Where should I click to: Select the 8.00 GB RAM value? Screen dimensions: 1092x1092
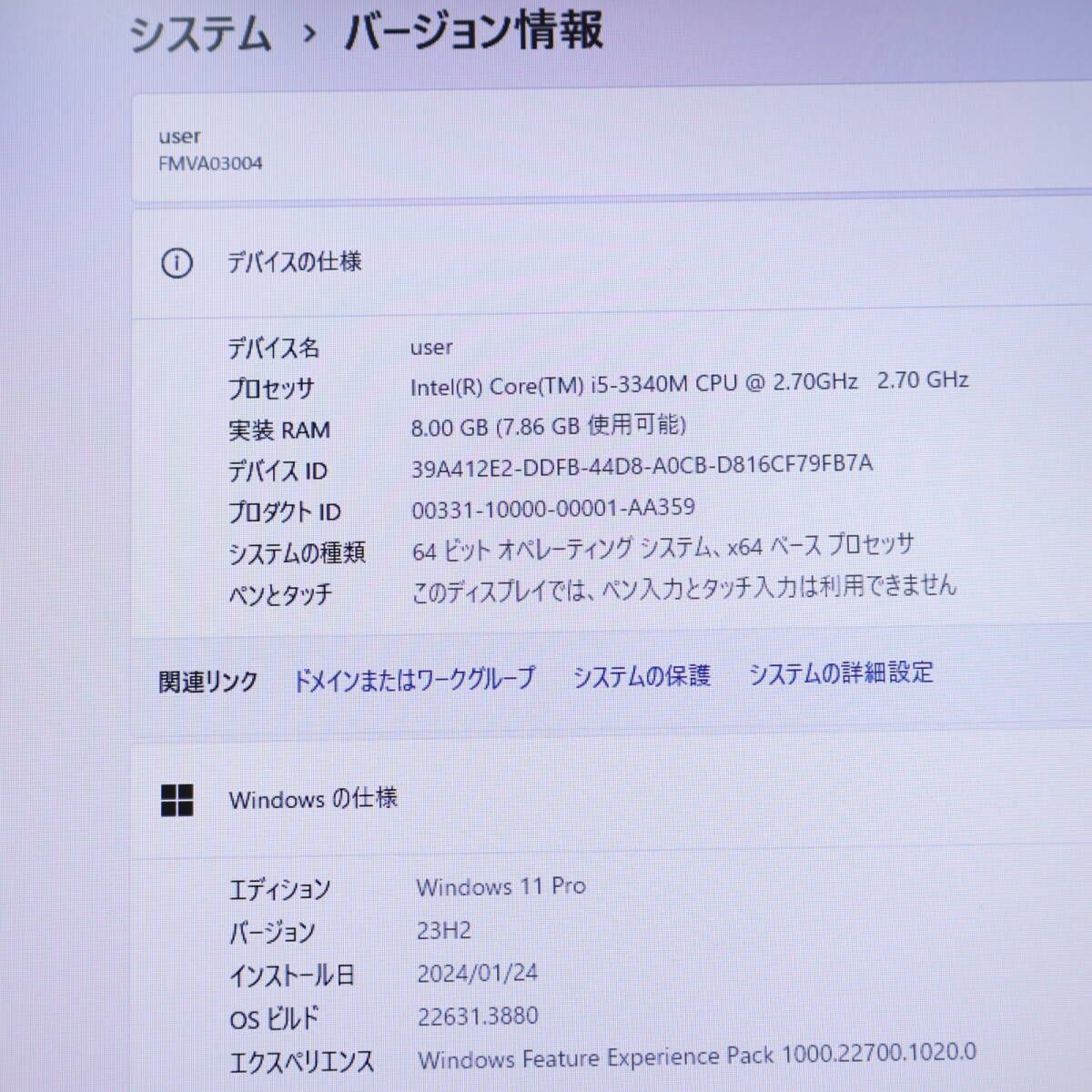pos(548,425)
